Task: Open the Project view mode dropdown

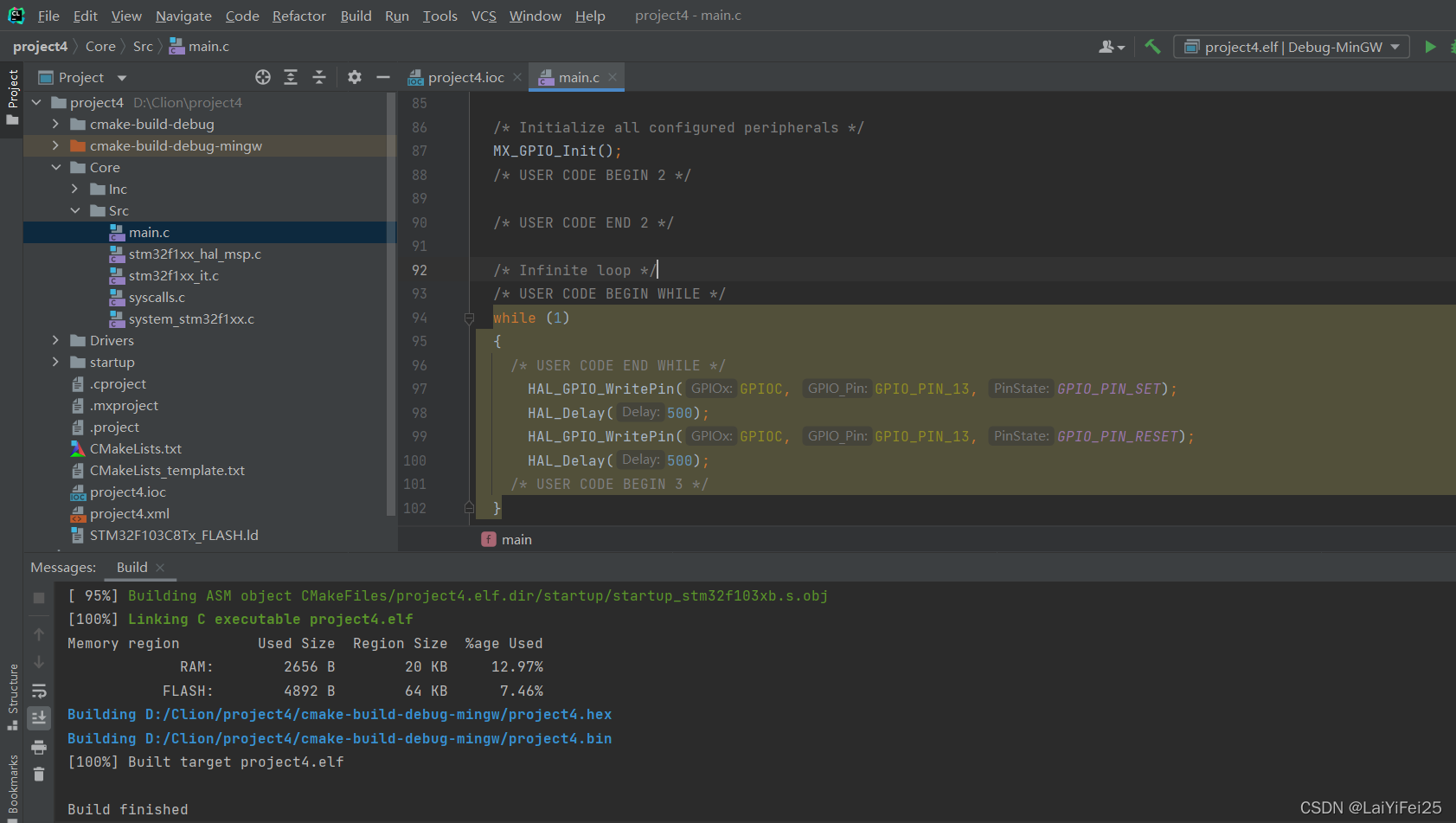Action: (82, 77)
